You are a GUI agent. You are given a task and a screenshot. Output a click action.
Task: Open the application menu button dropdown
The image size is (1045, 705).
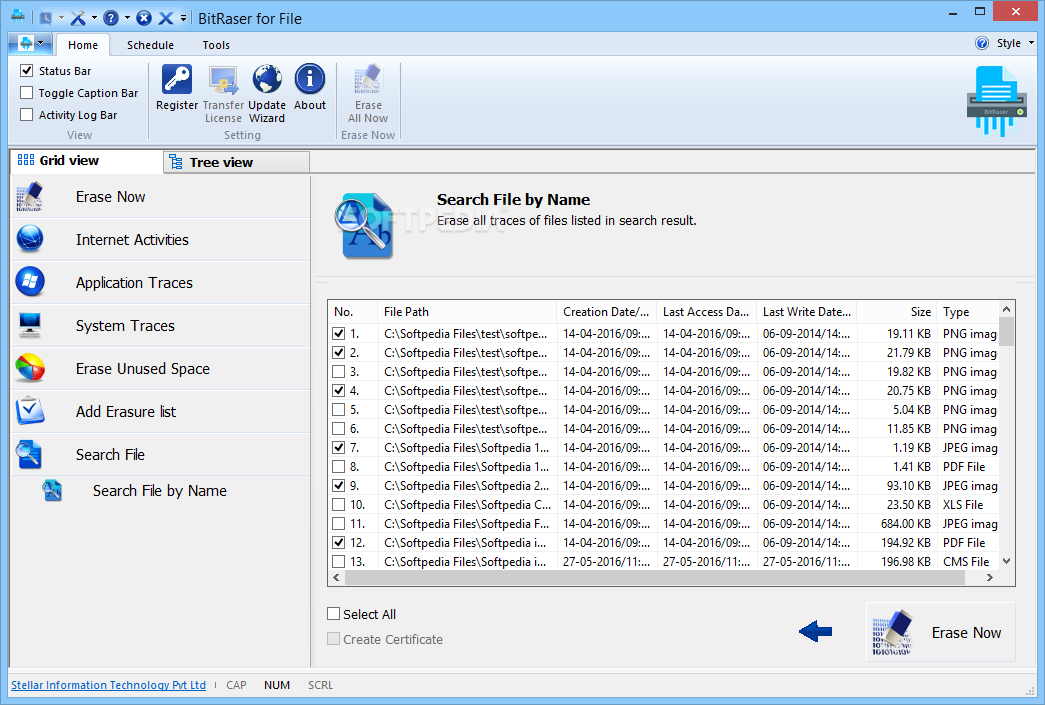click(31, 44)
